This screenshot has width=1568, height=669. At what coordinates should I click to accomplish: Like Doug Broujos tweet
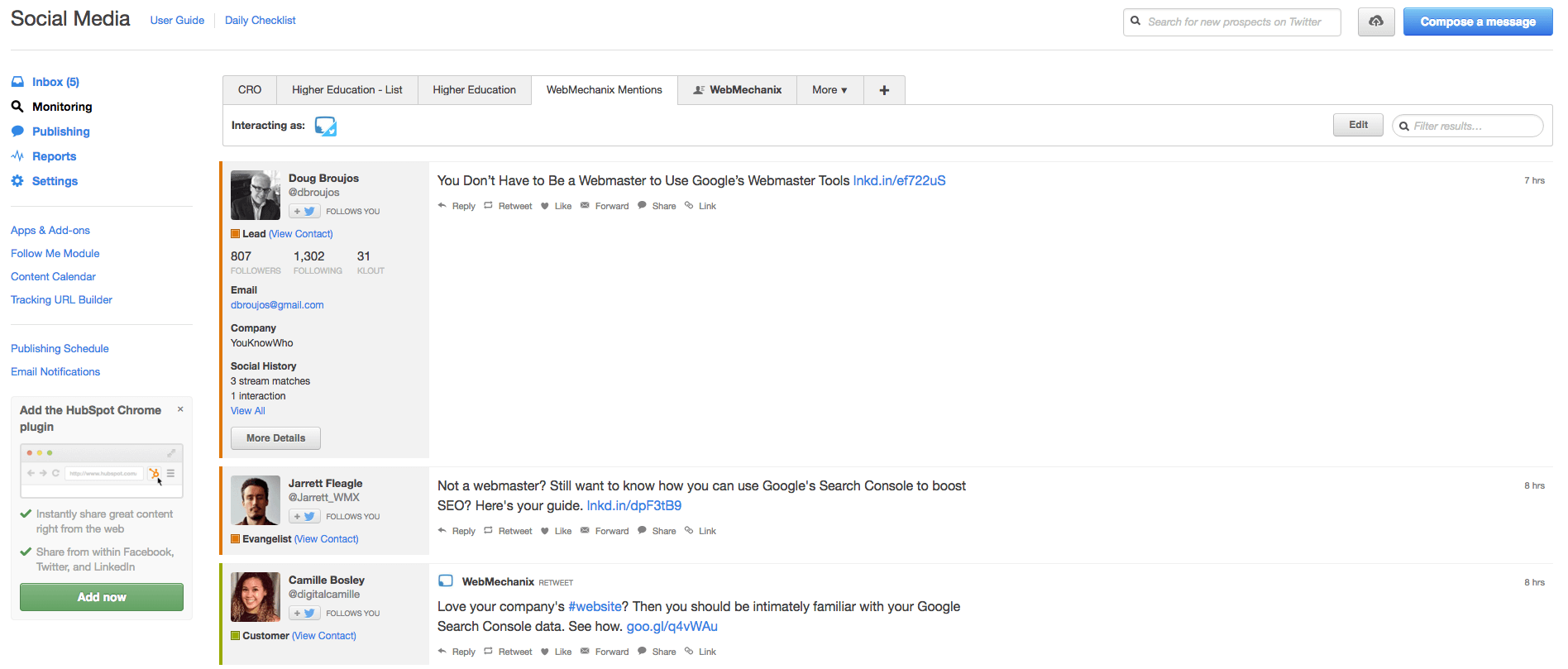click(x=556, y=206)
